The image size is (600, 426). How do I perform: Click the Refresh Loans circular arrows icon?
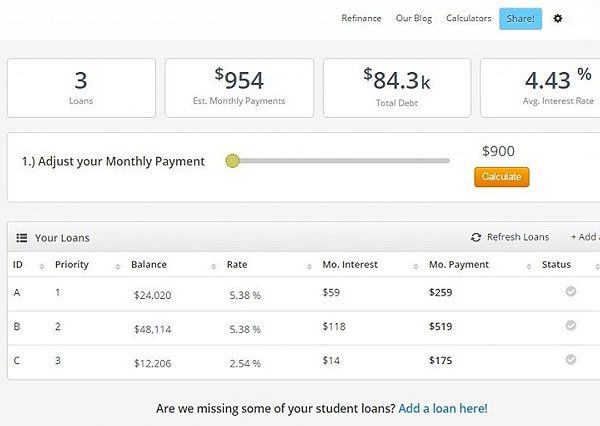tap(476, 237)
